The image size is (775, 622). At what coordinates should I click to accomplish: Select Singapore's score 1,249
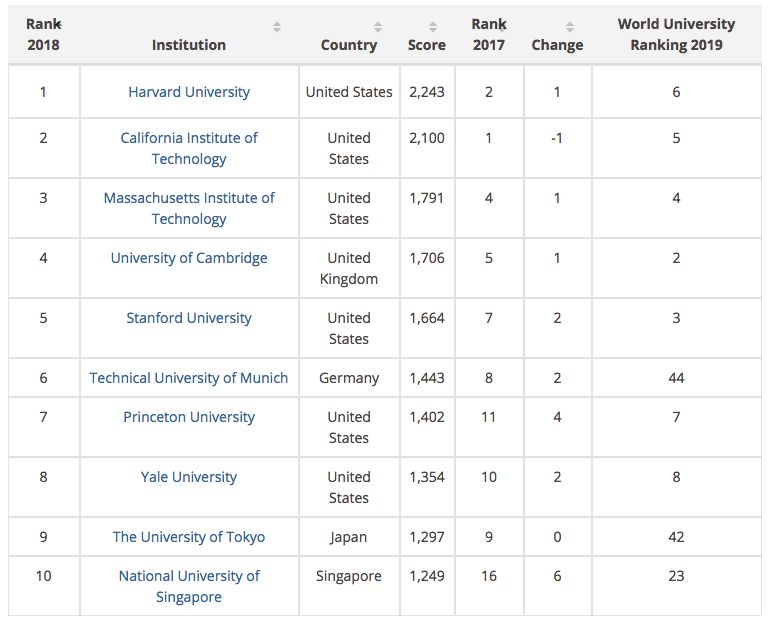[x=427, y=576]
